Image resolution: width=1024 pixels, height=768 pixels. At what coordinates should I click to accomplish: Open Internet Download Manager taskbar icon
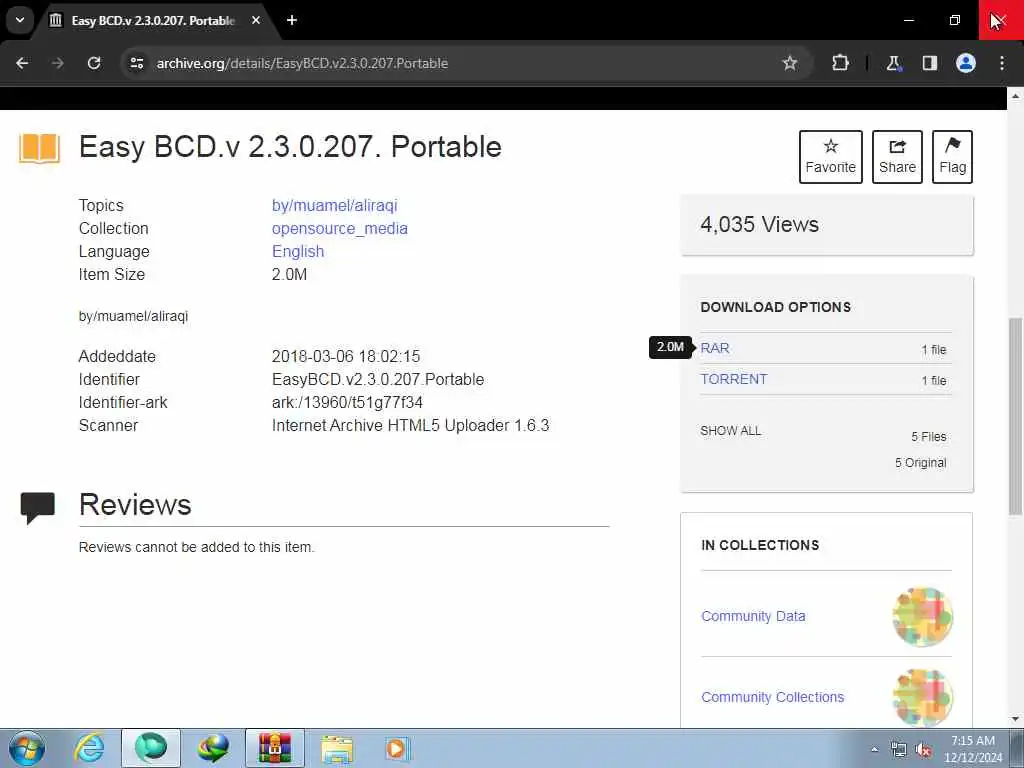pos(213,748)
